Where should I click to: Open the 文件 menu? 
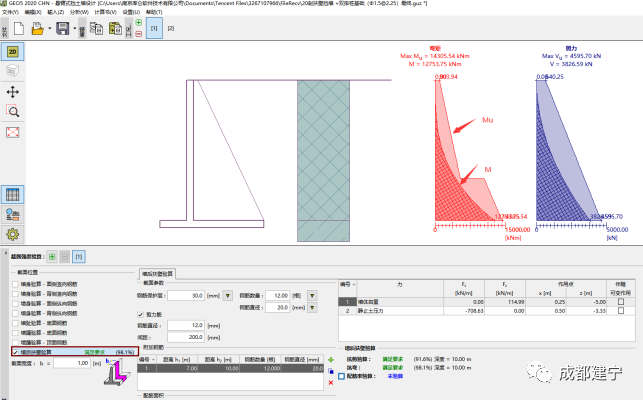(10, 12)
